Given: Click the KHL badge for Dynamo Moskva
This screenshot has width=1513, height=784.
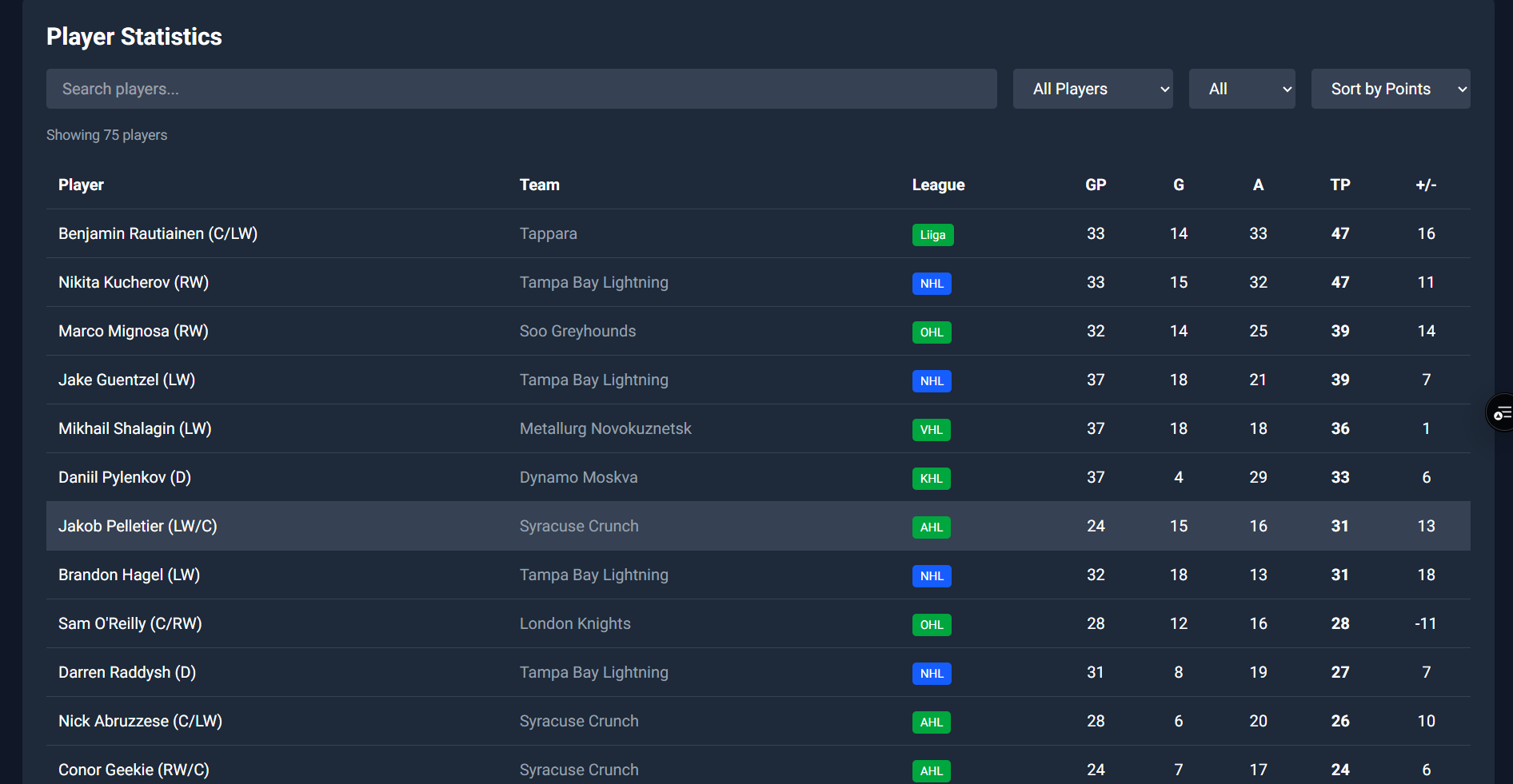Looking at the screenshot, I should coord(930,478).
